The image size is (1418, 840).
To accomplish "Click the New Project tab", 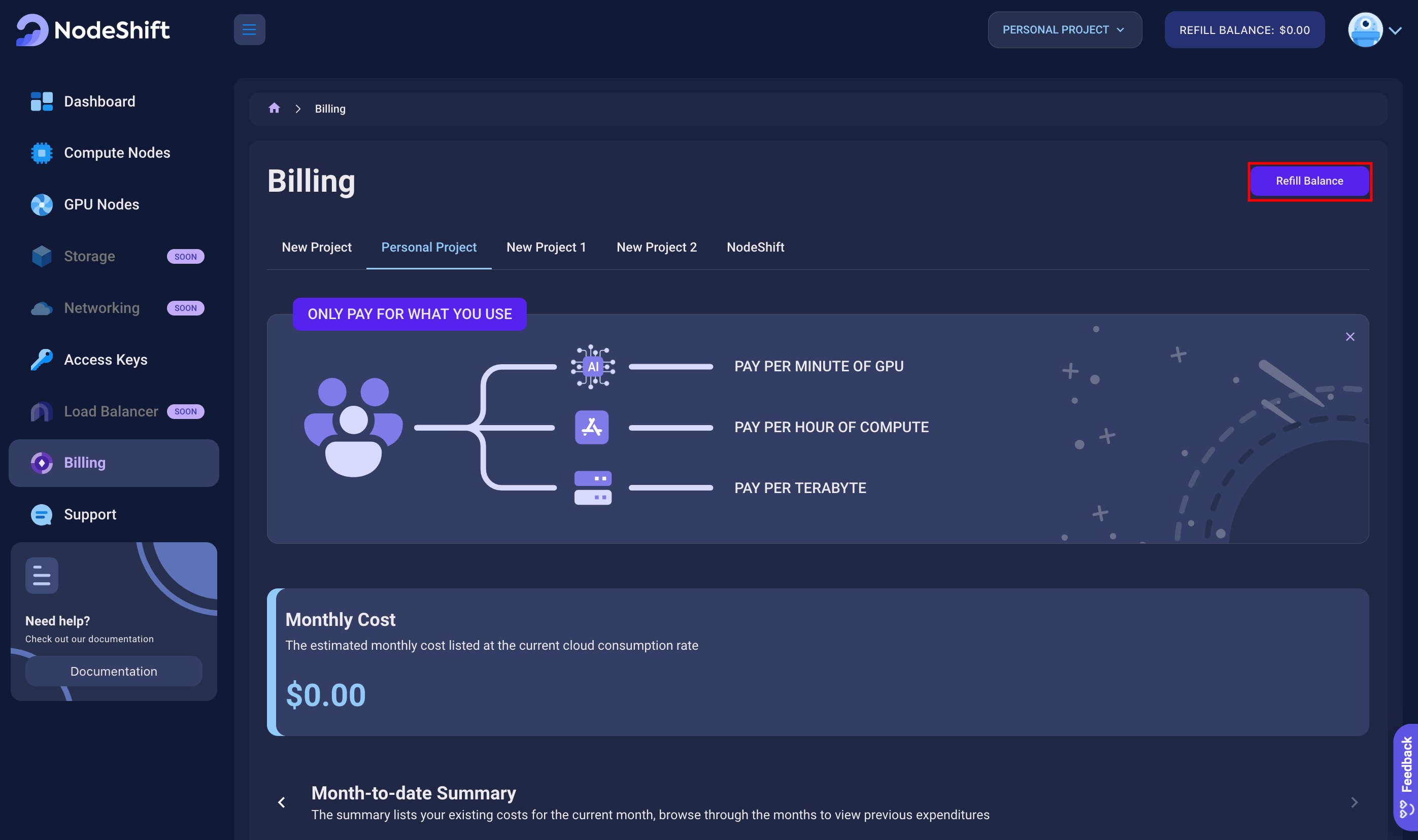I will [316, 246].
